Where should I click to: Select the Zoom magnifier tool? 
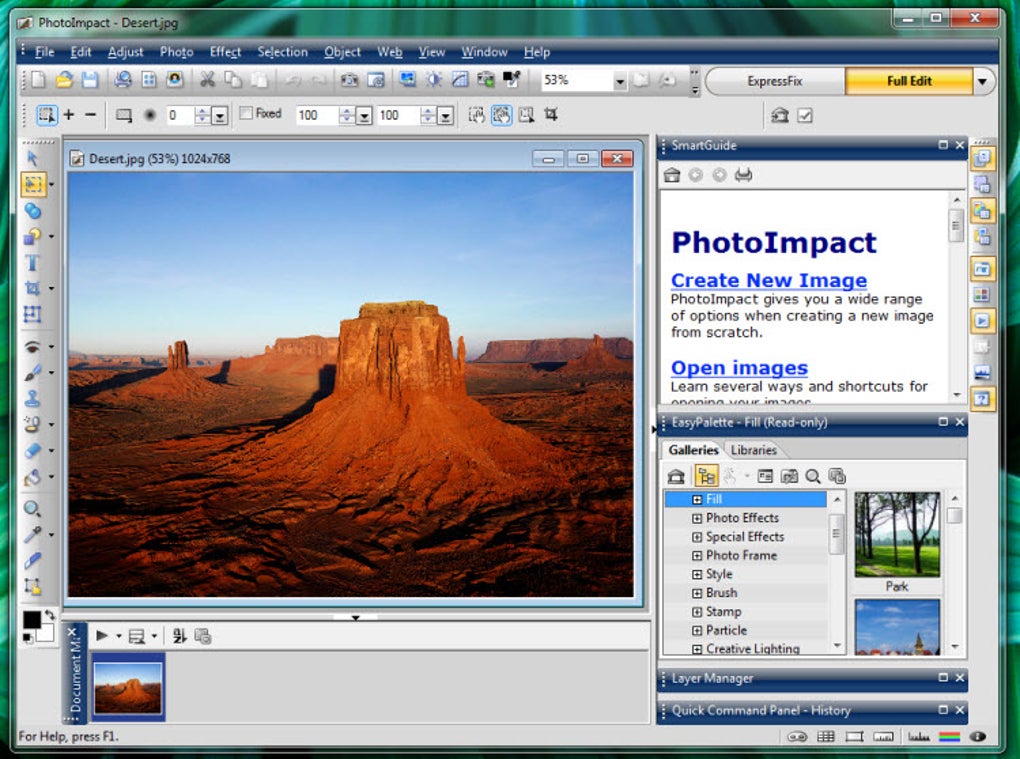(x=32, y=509)
